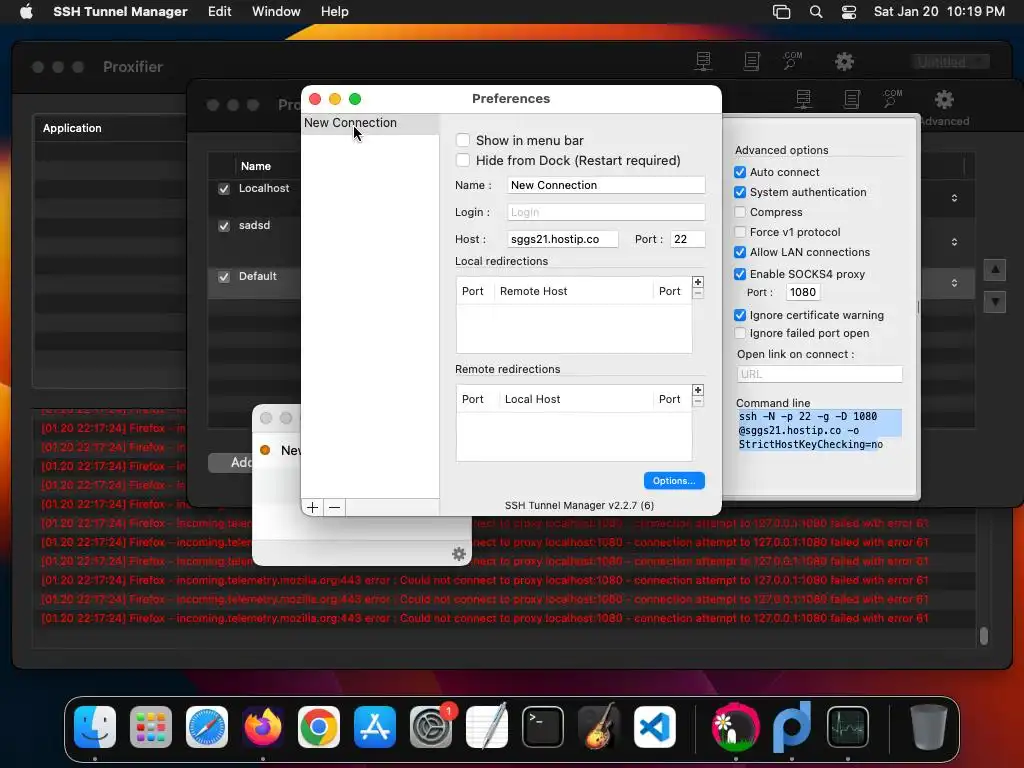Open sadsd rule action dropdown stepper
The image size is (1024, 768).
(954, 242)
